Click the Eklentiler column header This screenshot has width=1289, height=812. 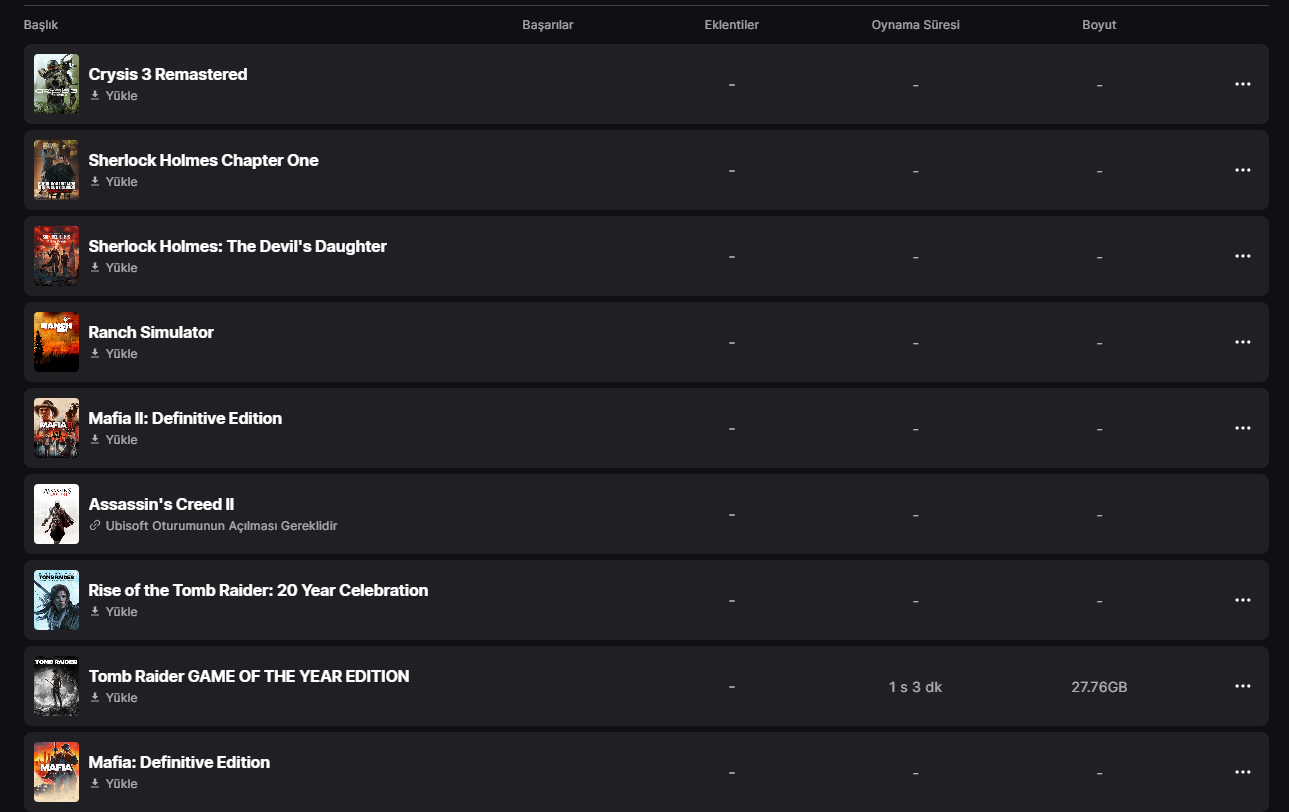[731, 25]
